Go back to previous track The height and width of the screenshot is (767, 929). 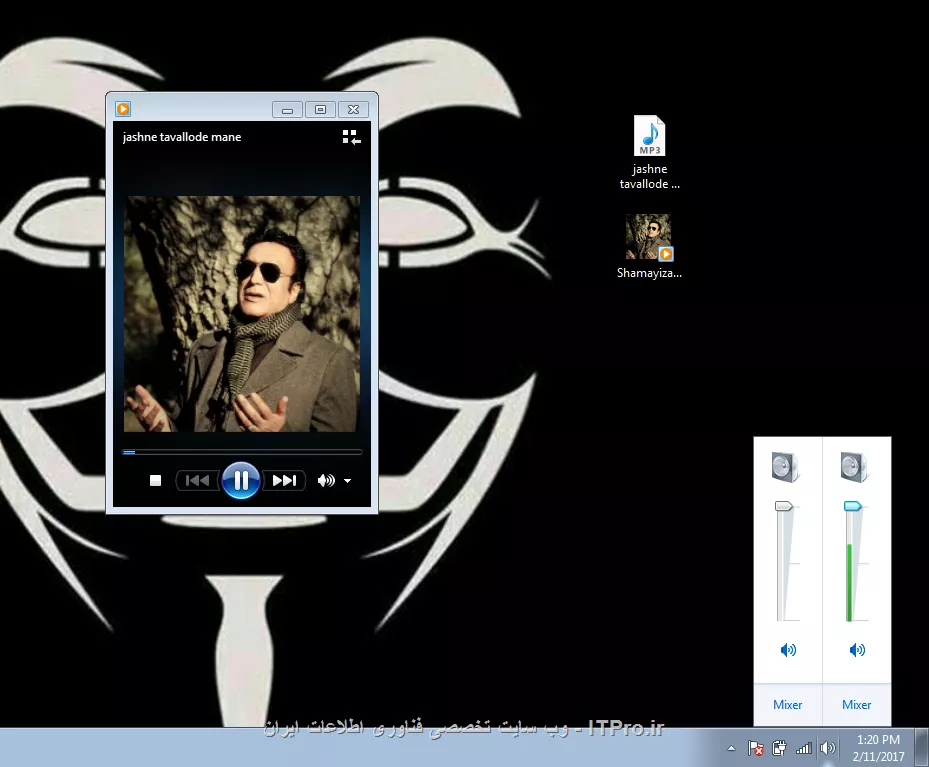197,480
